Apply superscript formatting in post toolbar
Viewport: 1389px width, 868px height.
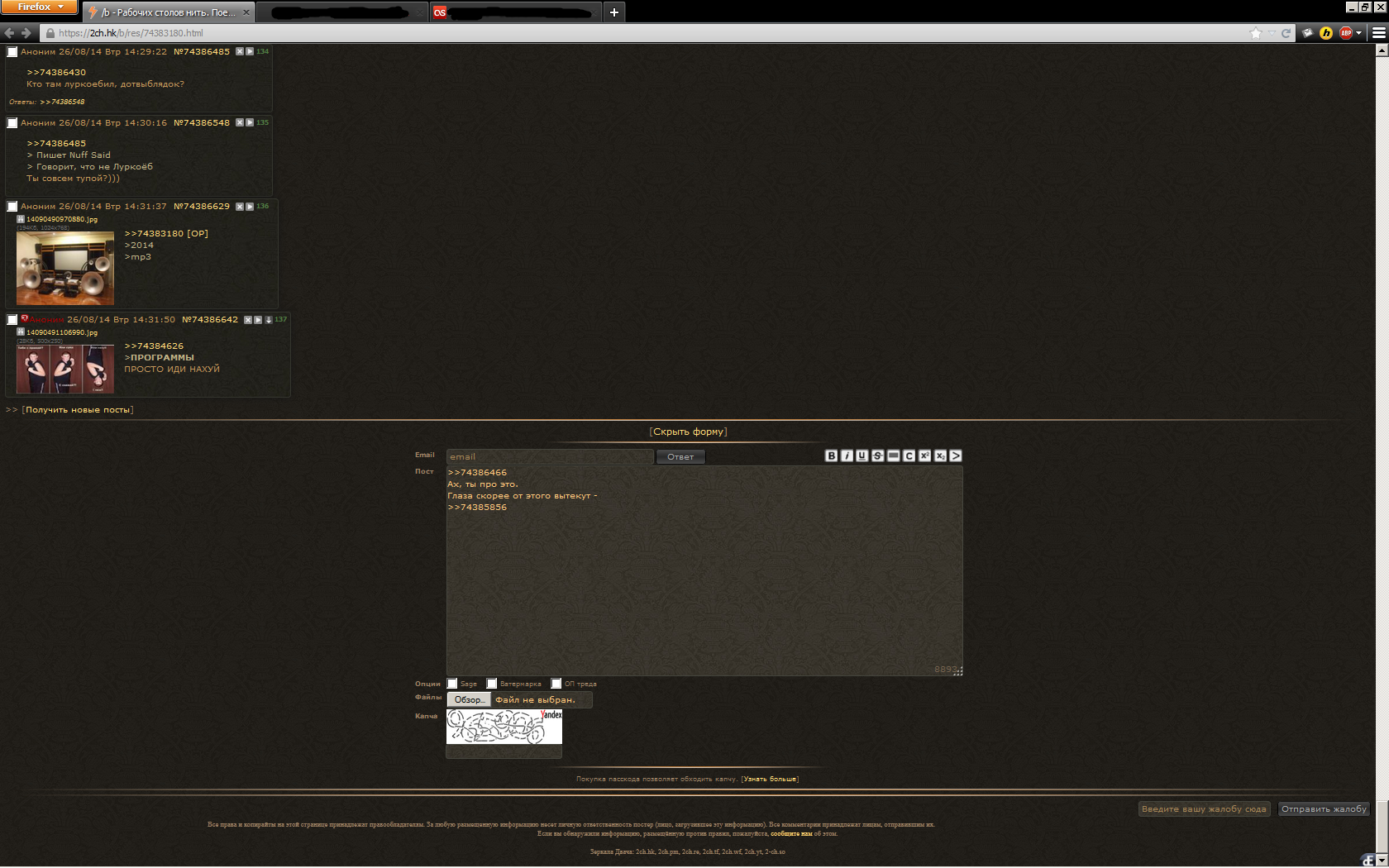[x=924, y=455]
